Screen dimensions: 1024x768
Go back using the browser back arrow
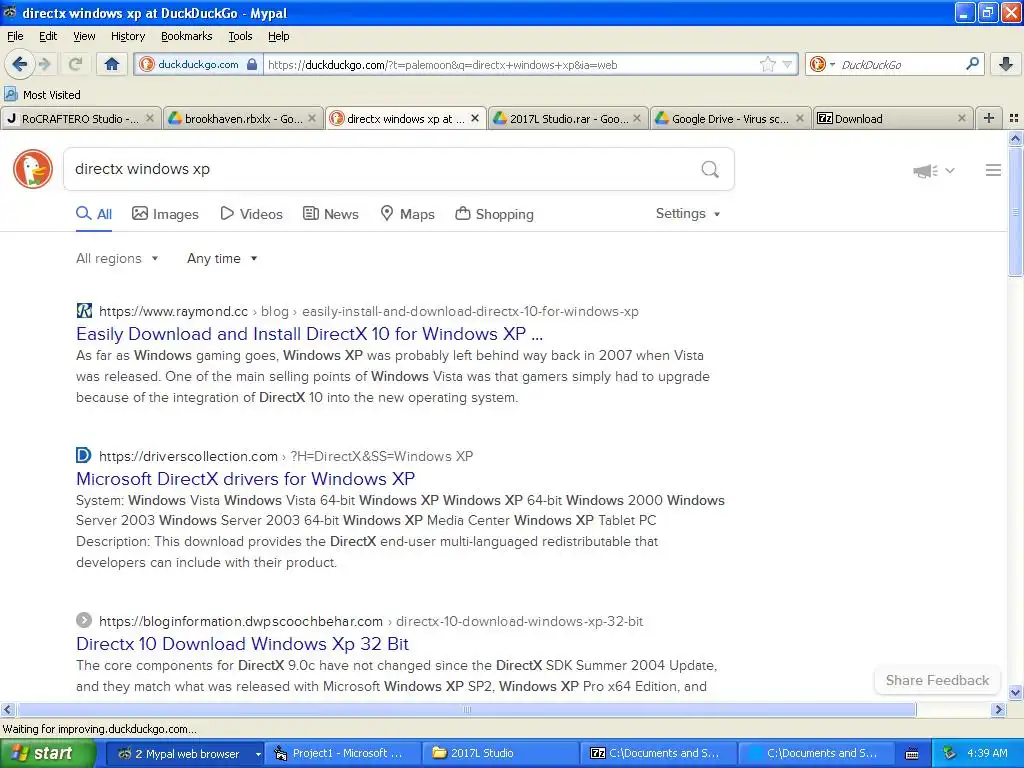point(20,64)
